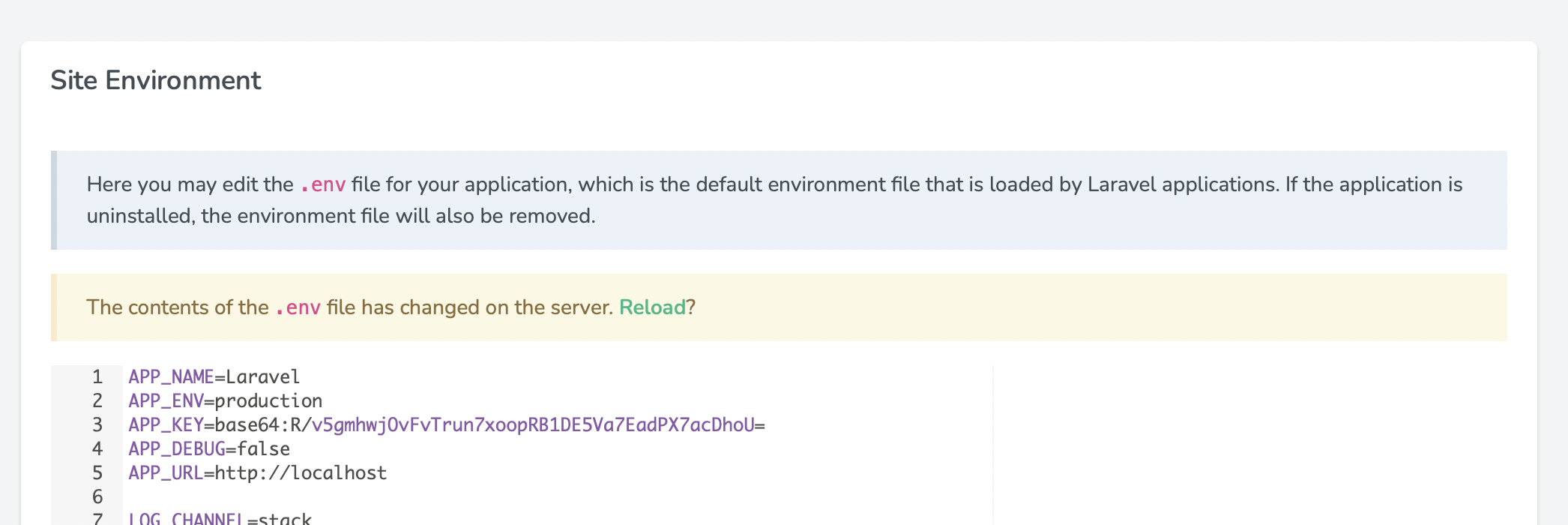Click line number 2 in editor gutter
This screenshot has height=525, width=1568.
(x=97, y=400)
